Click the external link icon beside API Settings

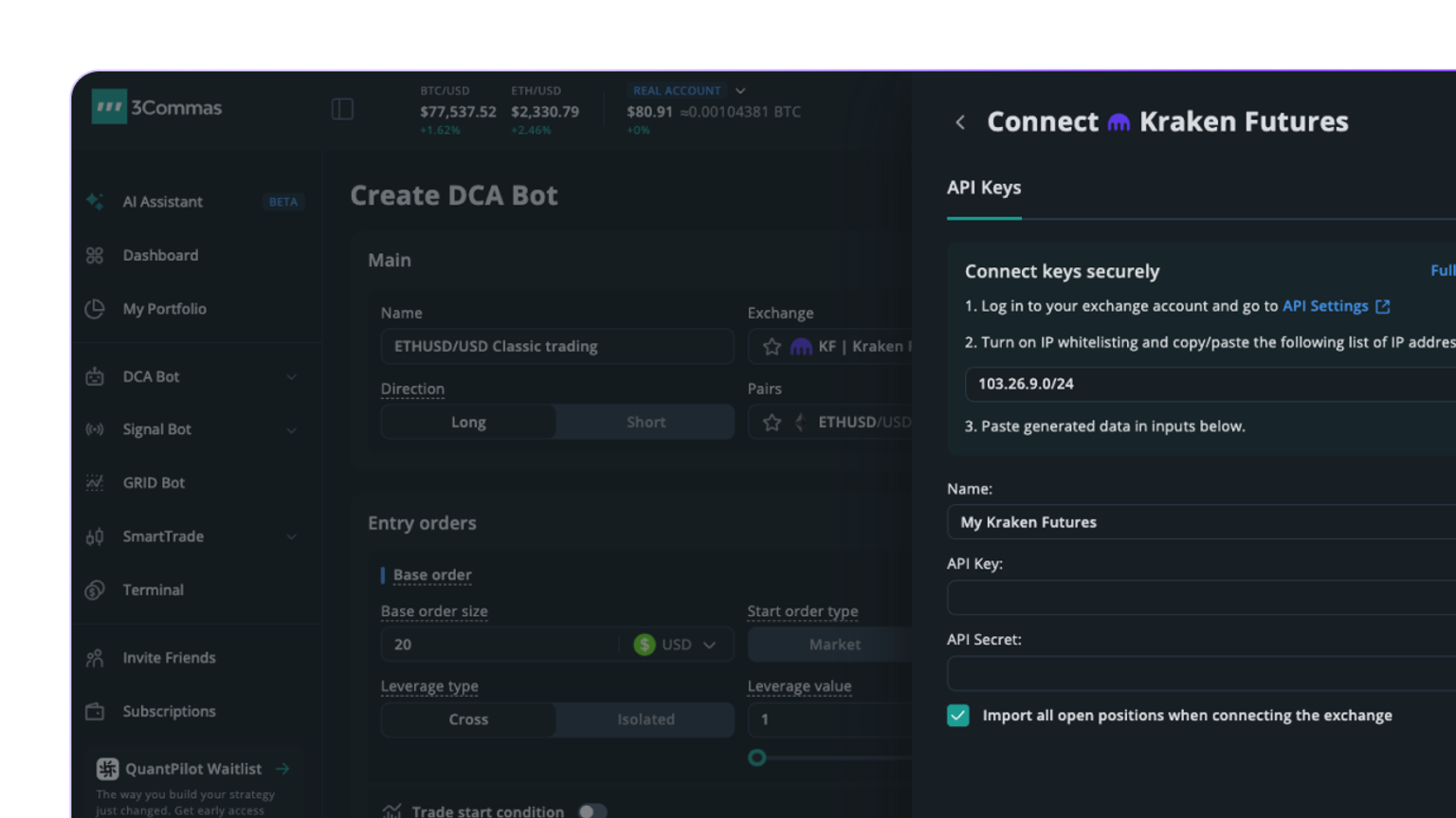pyautogui.click(x=1383, y=306)
